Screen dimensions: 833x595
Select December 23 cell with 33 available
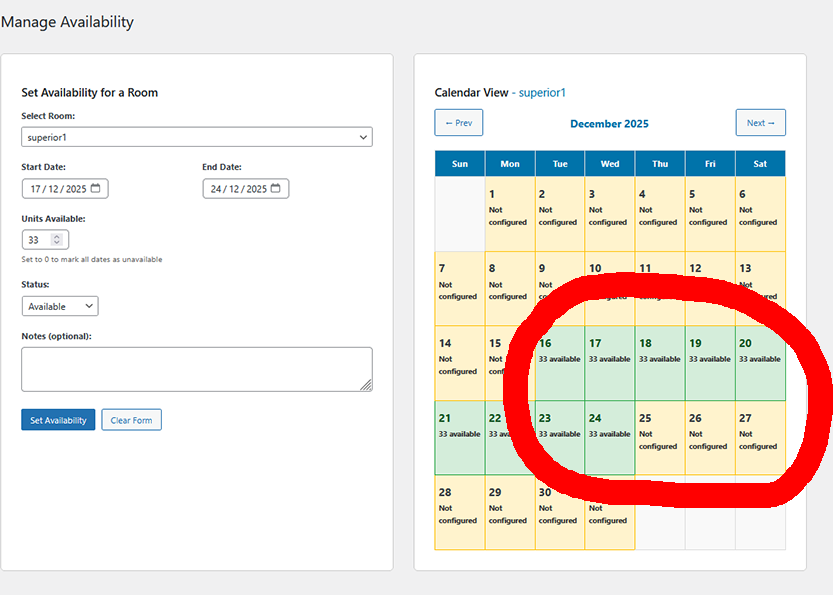click(x=560, y=438)
